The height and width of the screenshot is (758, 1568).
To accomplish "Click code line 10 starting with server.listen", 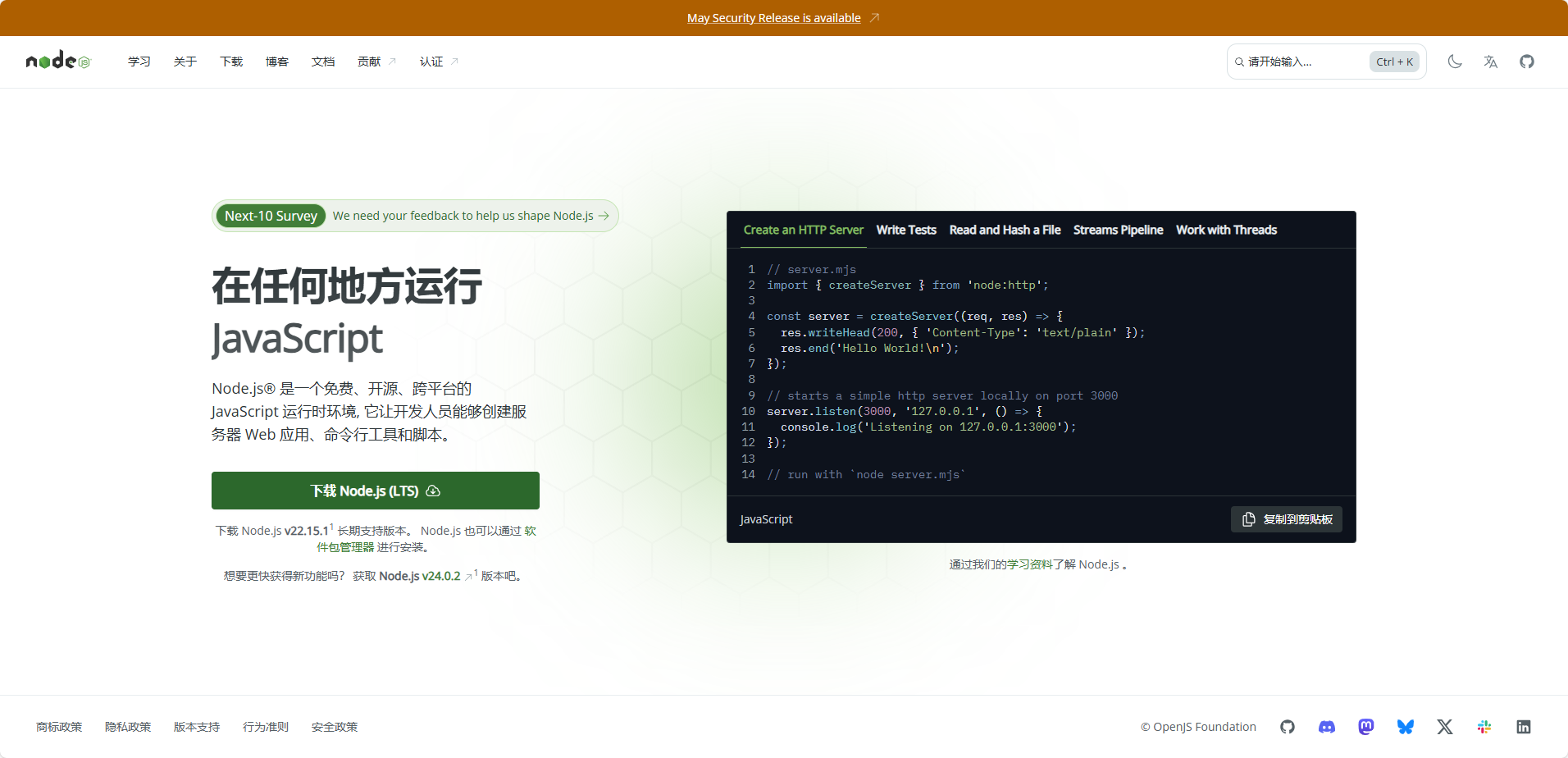I will 905,411.
